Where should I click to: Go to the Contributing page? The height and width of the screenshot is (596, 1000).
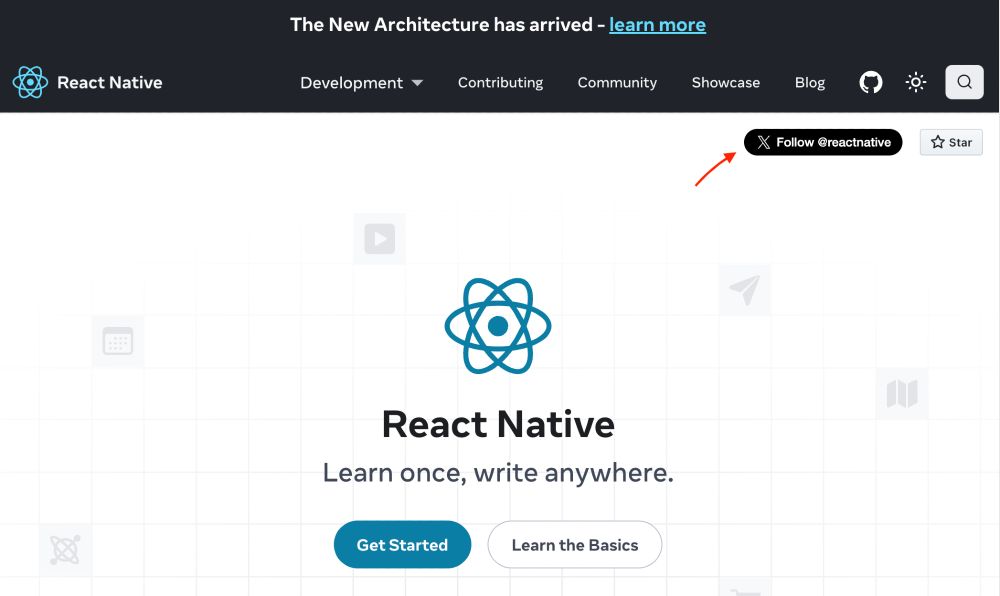(x=501, y=83)
